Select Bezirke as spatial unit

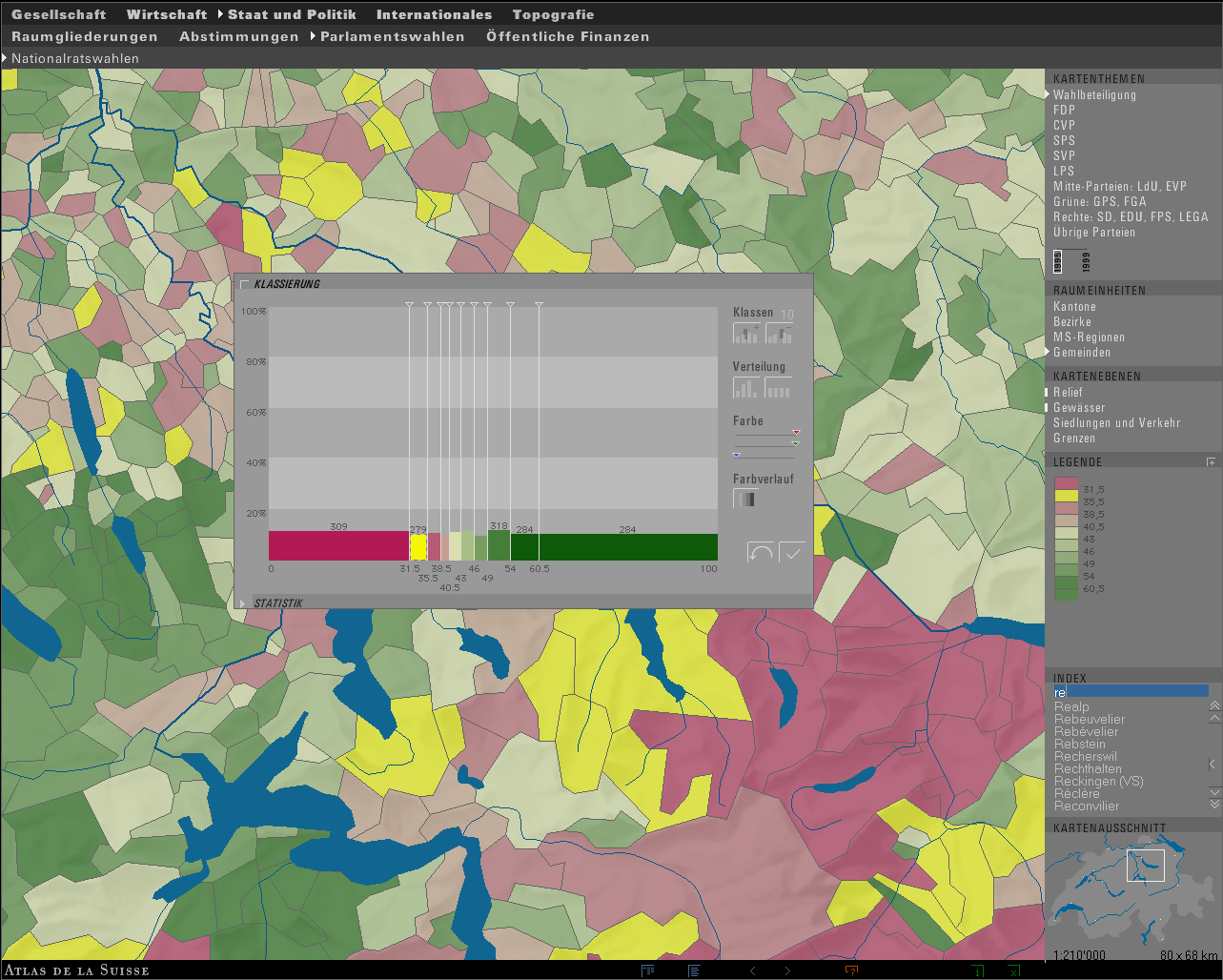coord(1072,322)
